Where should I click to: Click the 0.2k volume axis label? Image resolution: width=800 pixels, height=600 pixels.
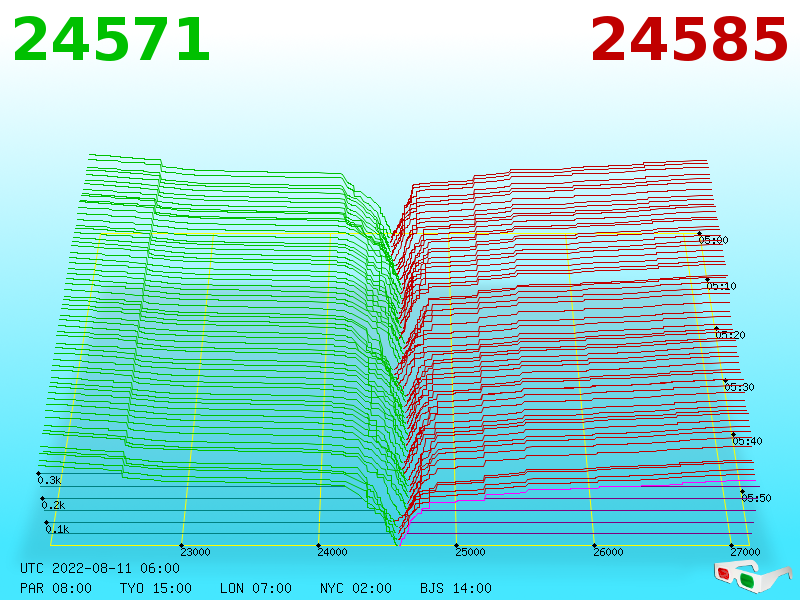click(x=53, y=505)
